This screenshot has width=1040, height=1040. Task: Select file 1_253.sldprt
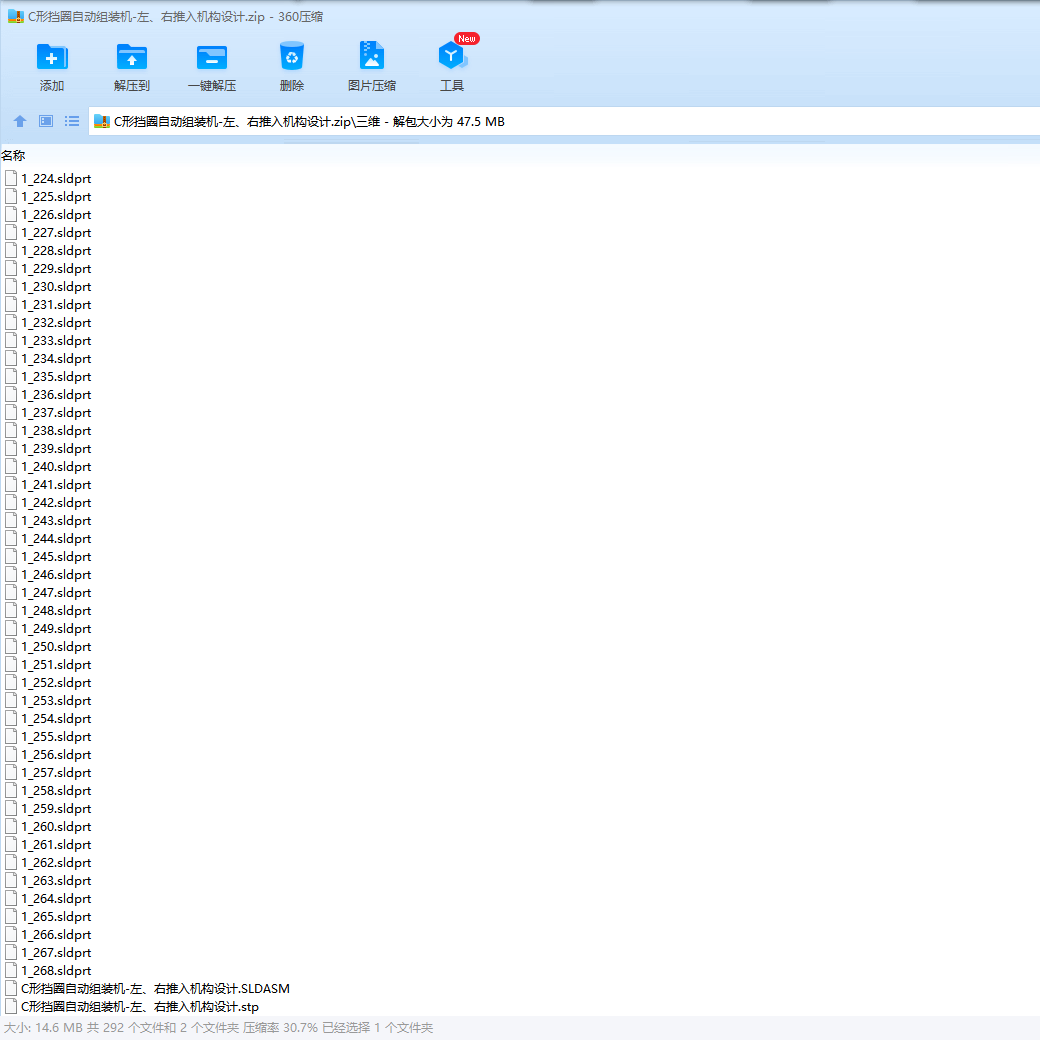click(56, 700)
